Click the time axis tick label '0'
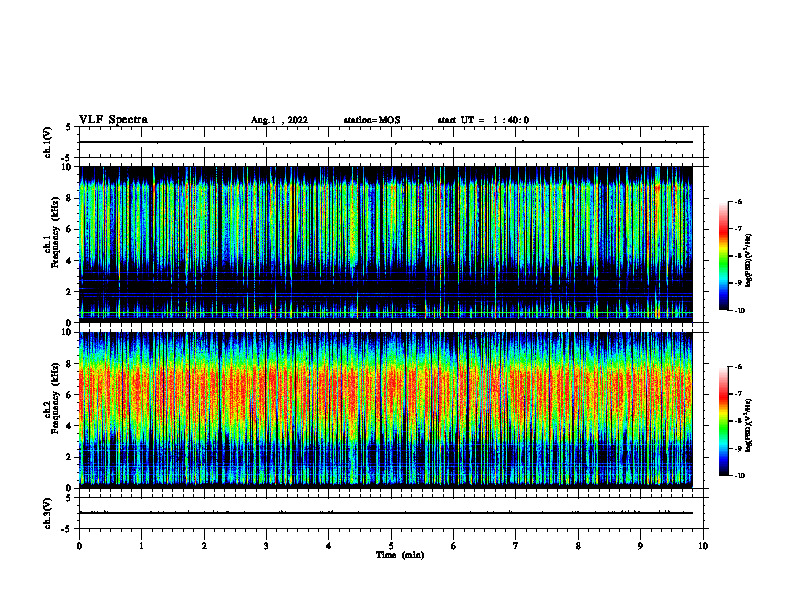This screenshot has height=612, width=792. 79,546
